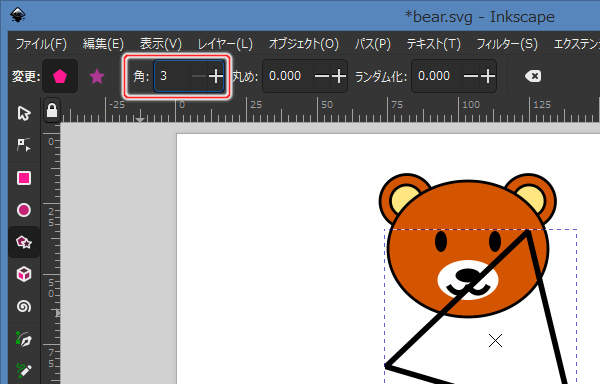Select the Selector arrow tool
The image size is (600, 384).
[x=24, y=114]
